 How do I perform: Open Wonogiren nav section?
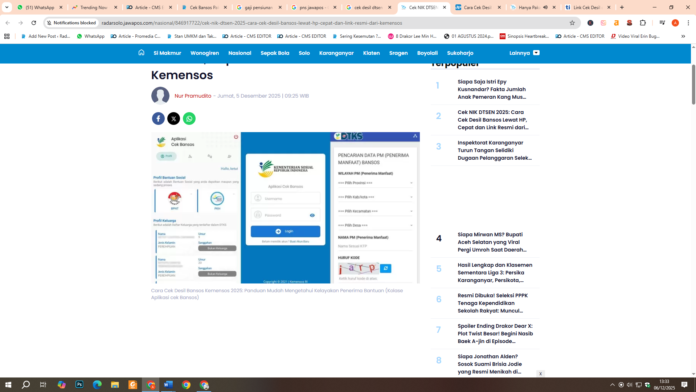[205, 53]
